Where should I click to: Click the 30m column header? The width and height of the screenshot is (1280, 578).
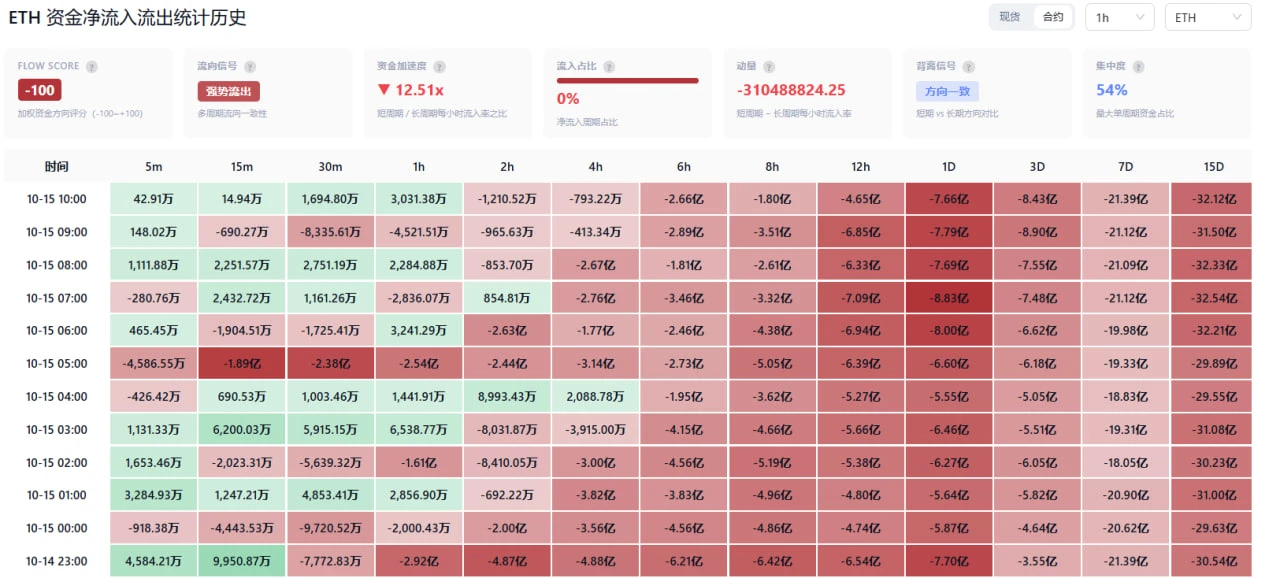[330, 166]
